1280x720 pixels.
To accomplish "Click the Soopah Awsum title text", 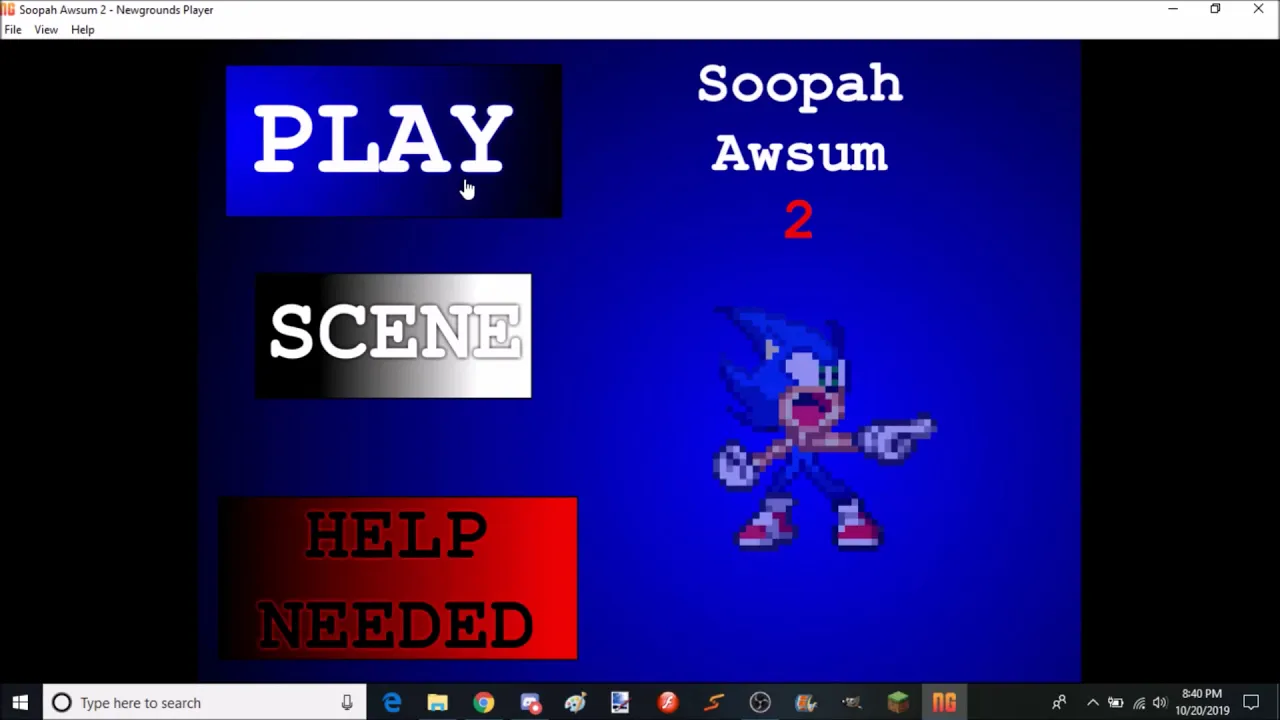I will (x=800, y=118).
